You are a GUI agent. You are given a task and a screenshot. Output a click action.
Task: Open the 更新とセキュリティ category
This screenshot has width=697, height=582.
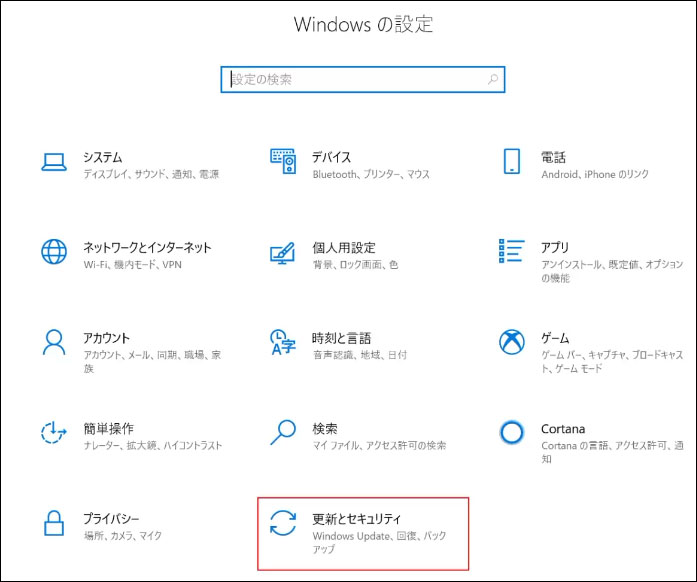357,519
